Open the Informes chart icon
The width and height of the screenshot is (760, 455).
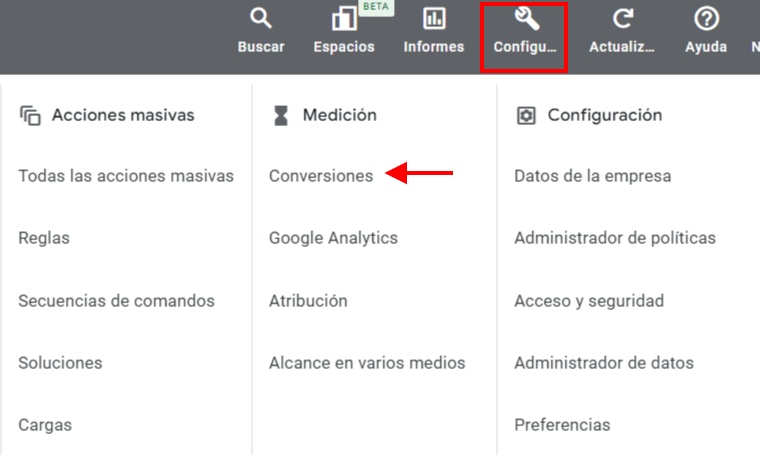pyautogui.click(x=434, y=19)
